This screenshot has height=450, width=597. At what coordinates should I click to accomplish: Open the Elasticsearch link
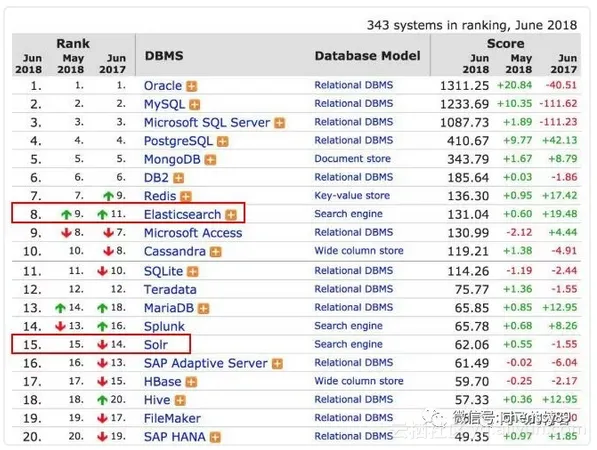point(182,214)
